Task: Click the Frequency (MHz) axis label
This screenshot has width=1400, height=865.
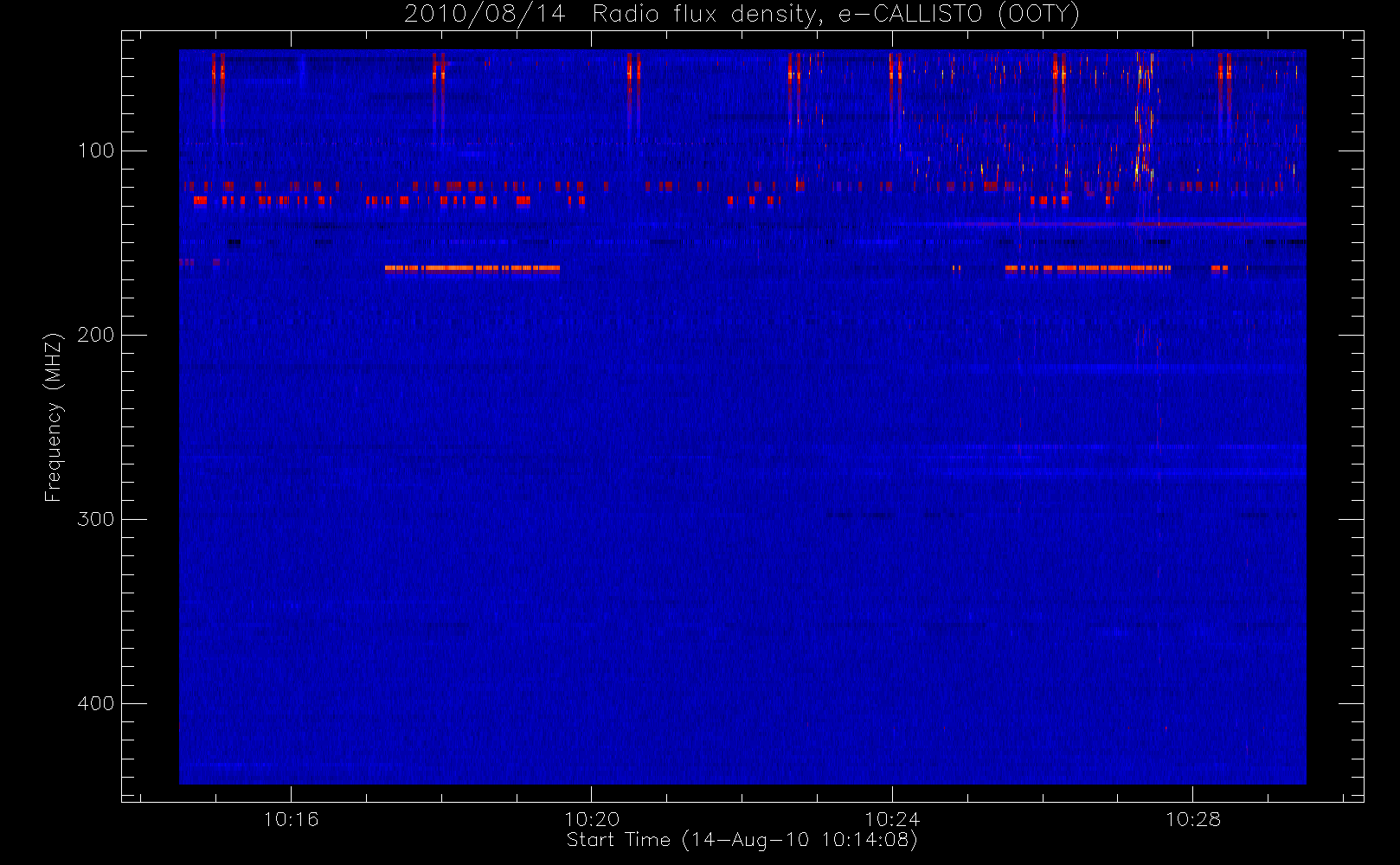Action: pyautogui.click(x=54, y=417)
